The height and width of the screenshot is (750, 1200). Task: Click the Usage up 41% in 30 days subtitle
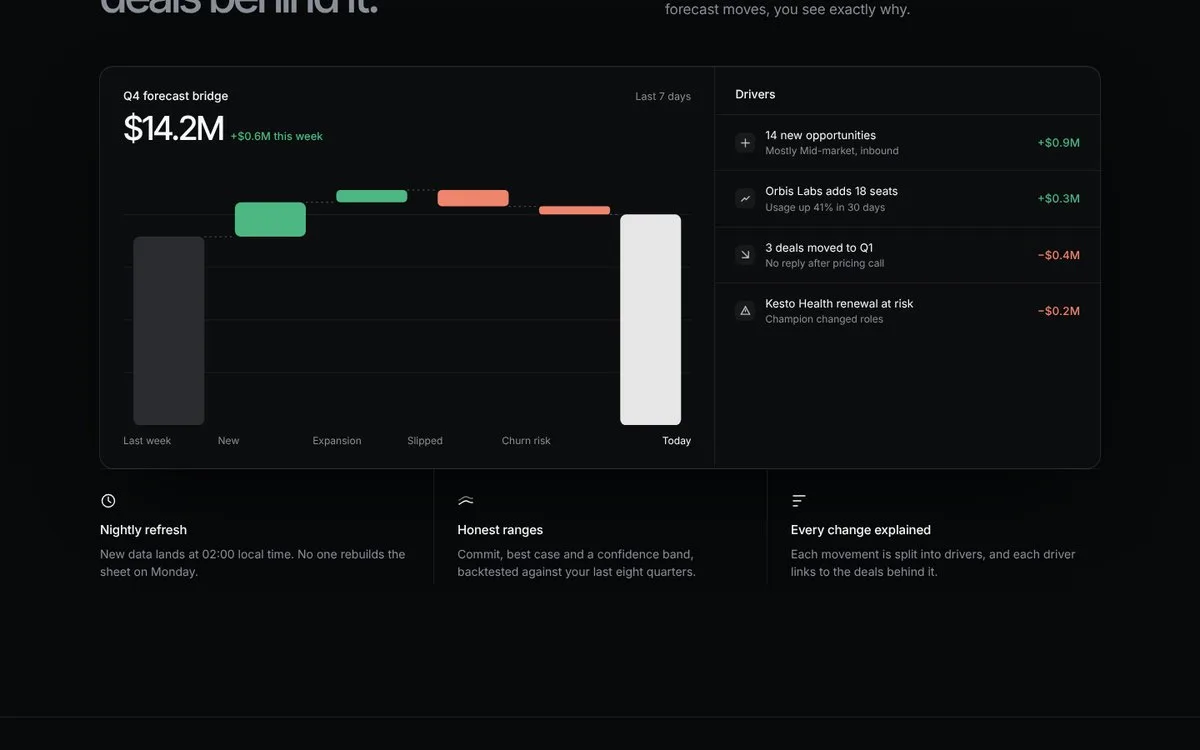click(825, 208)
